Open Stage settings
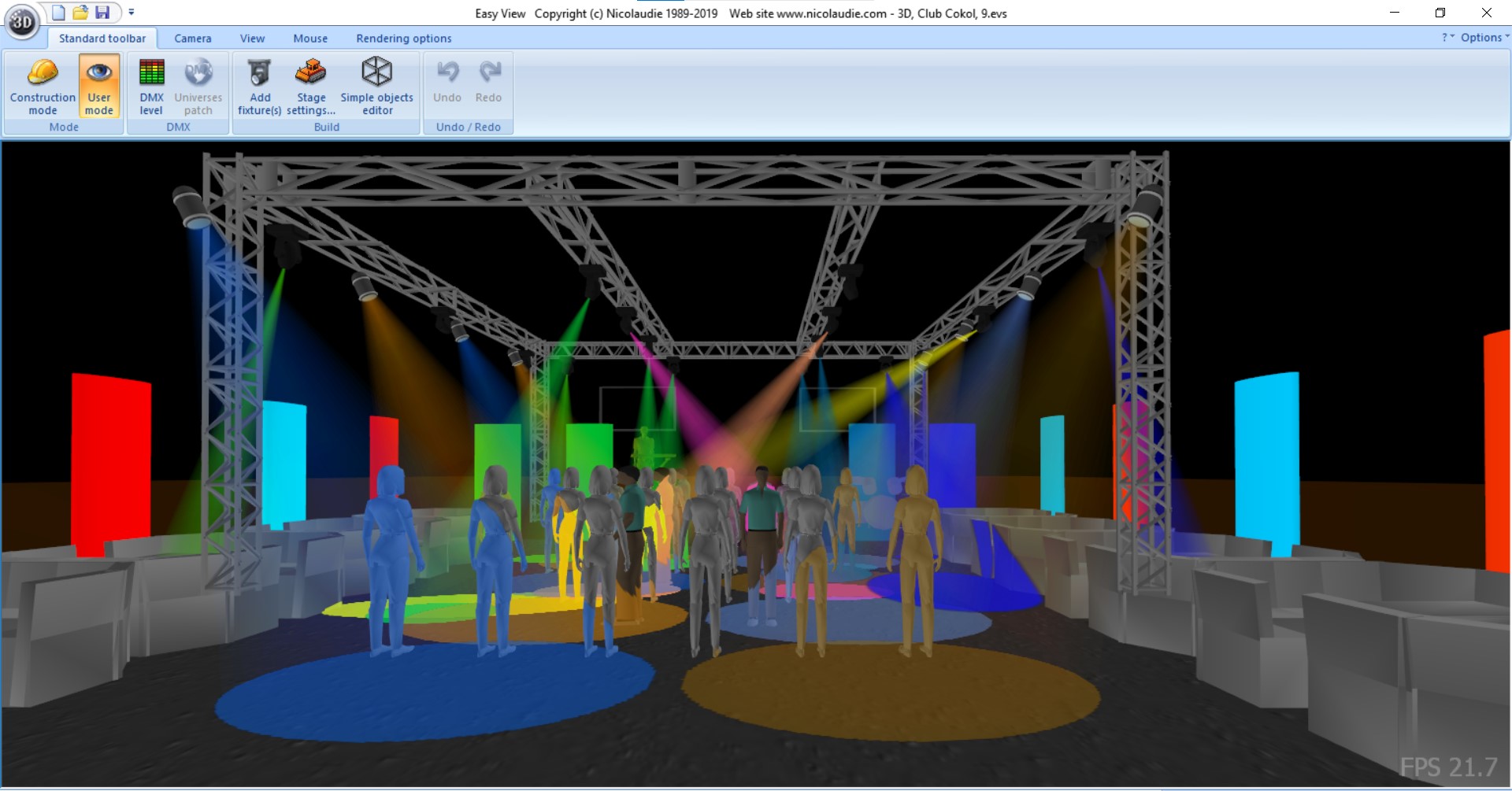The width and height of the screenshot is (1512, 791). [311, 87]
